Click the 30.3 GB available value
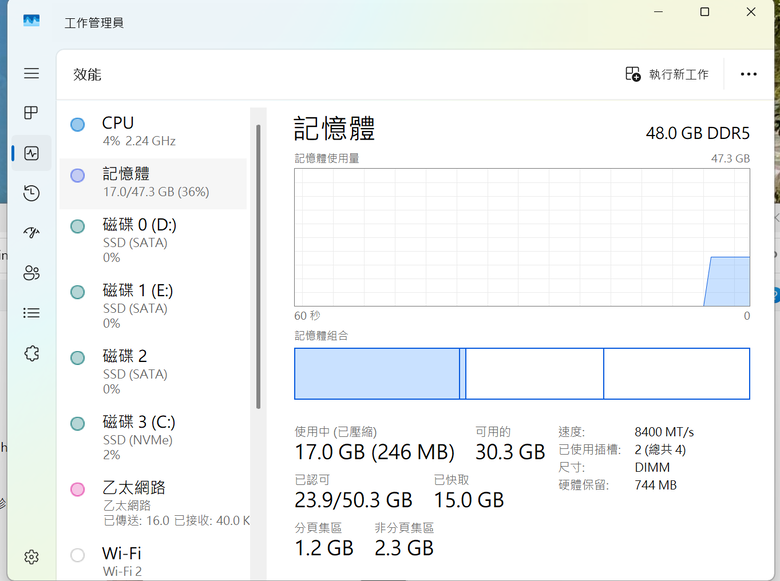Viewport: 780px width, 581px height. tap(510, 452)
